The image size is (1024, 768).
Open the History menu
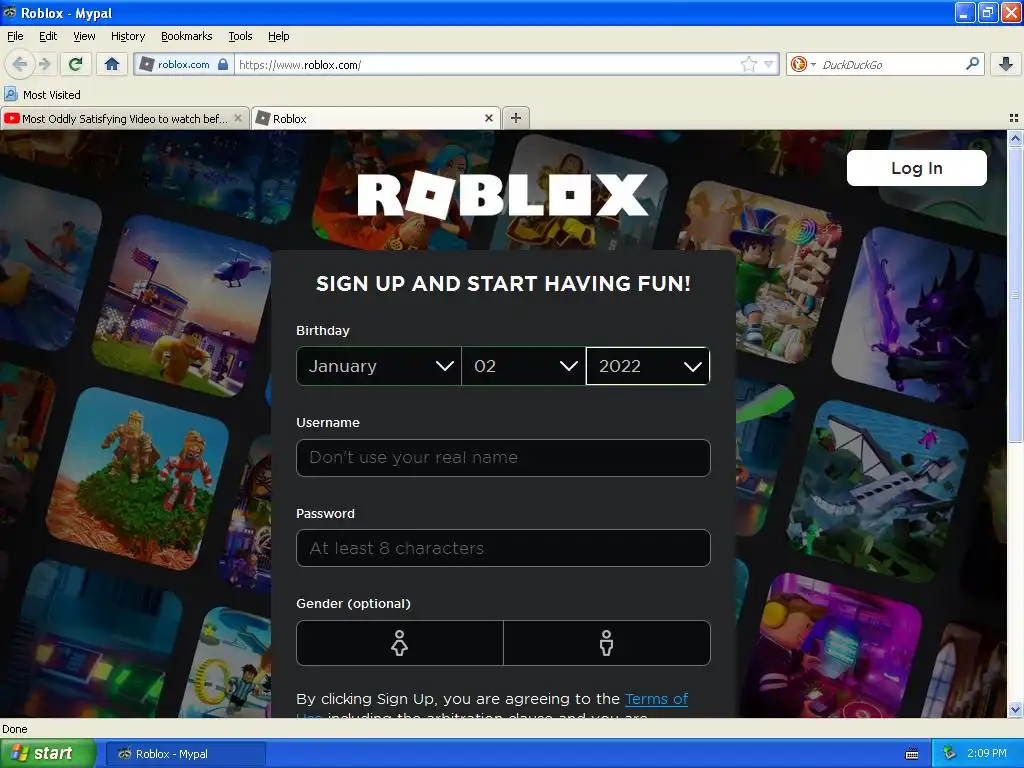127,36
